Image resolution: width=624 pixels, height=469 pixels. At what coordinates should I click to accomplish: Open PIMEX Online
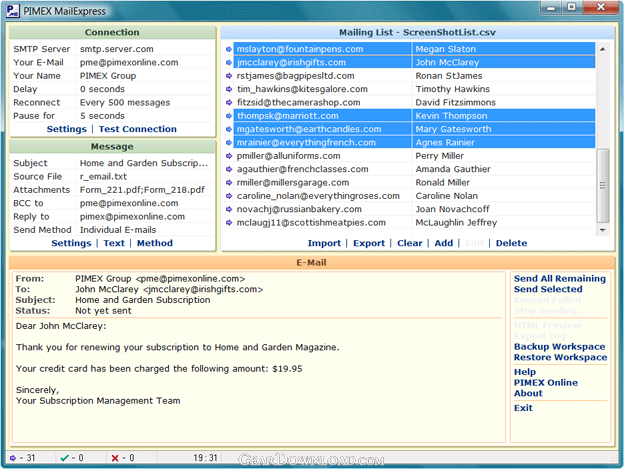[546, 383]
